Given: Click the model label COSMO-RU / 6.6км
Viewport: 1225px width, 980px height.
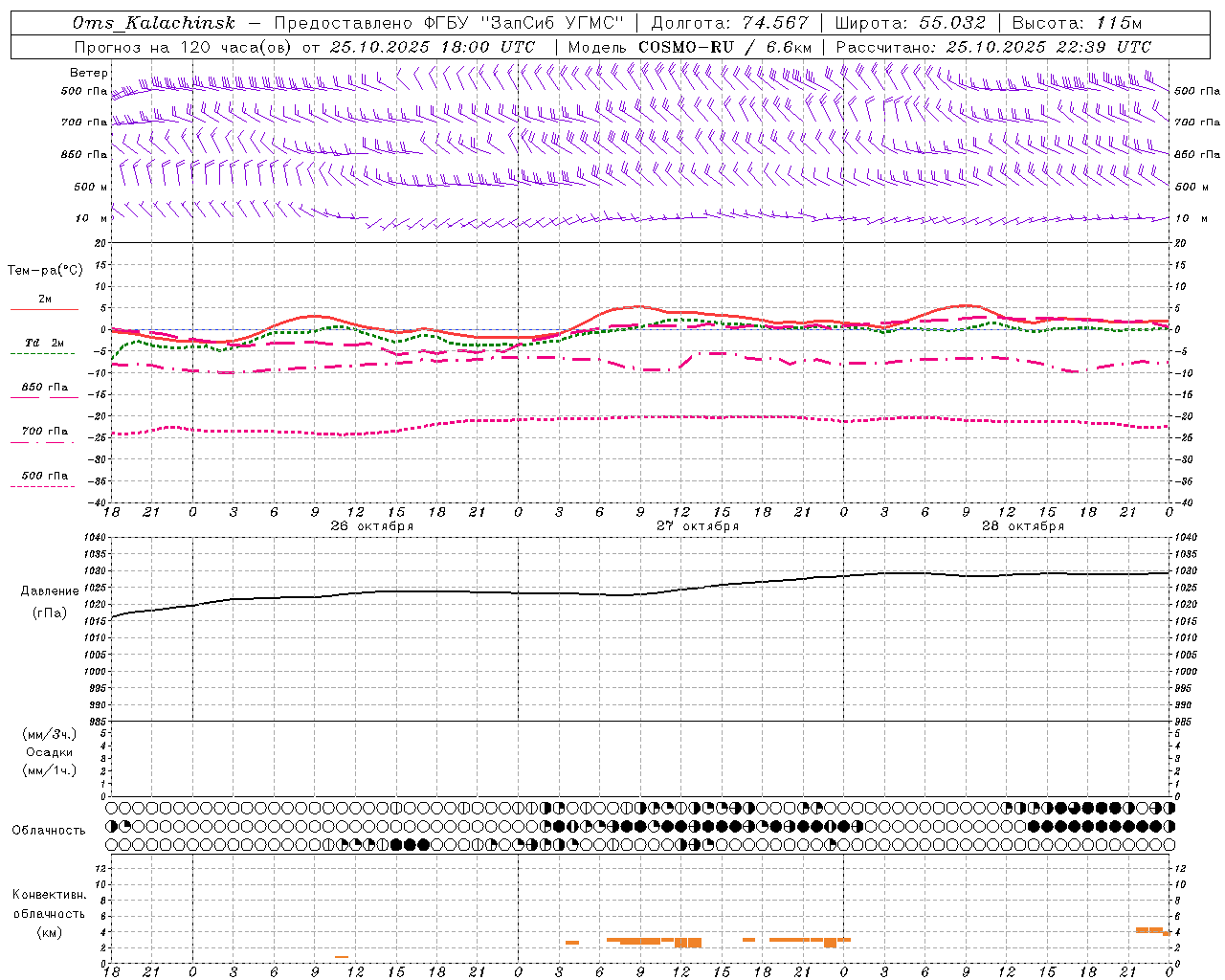Looking at the screenshot, I should click(725, 47).
